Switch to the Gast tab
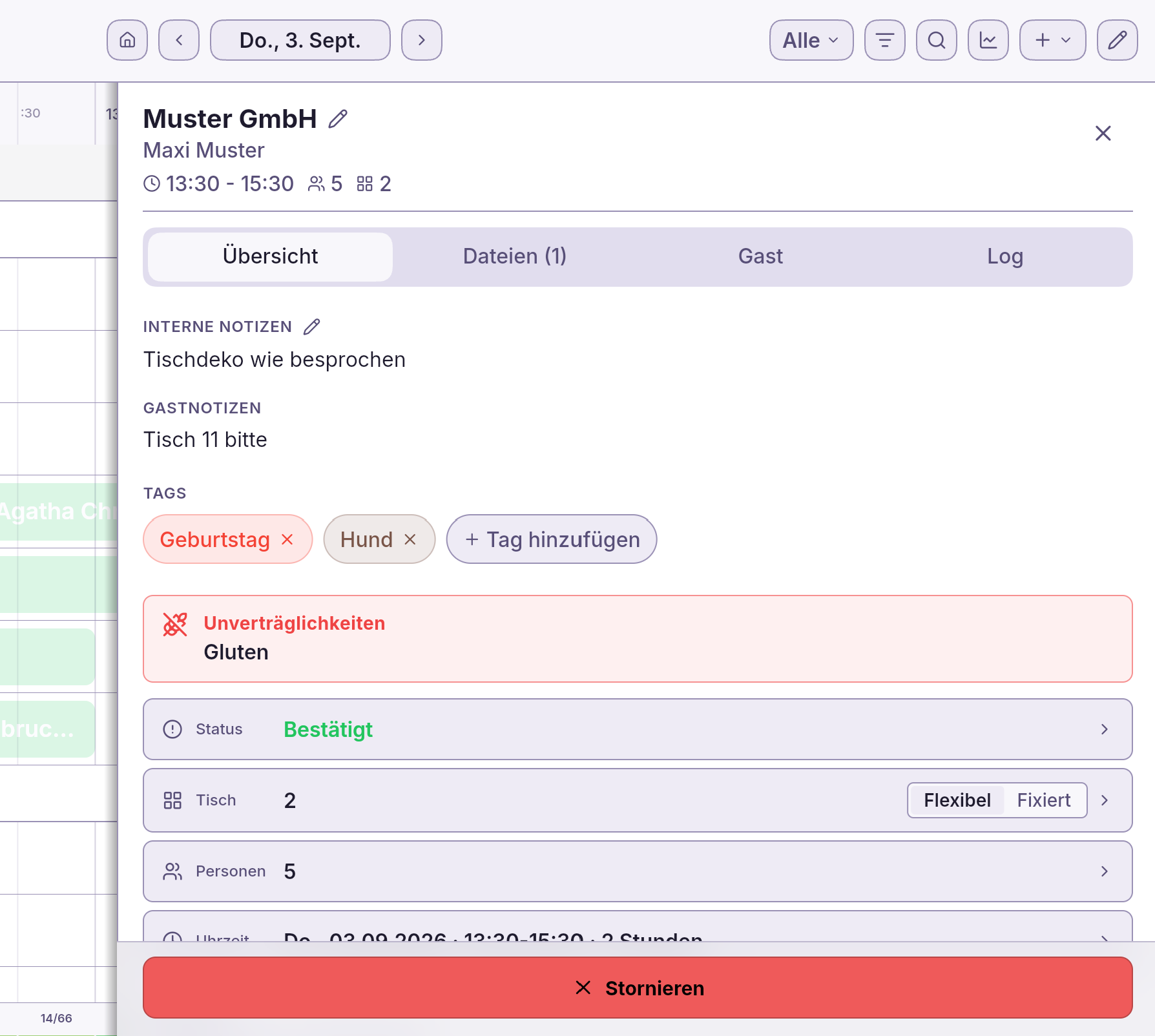 tap(760, 256)
